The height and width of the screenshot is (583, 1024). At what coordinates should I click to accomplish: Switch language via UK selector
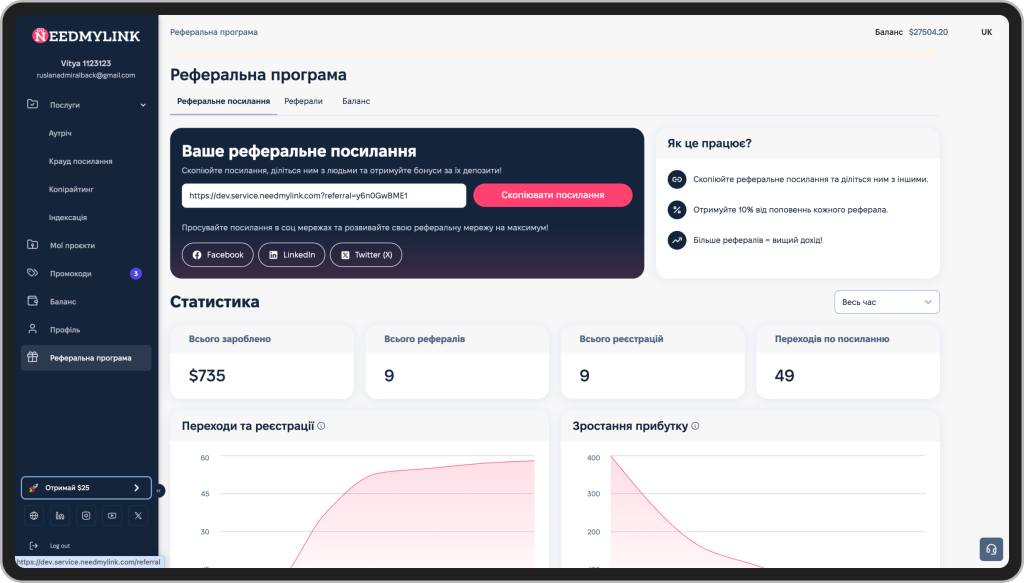(x=986, y=32)
